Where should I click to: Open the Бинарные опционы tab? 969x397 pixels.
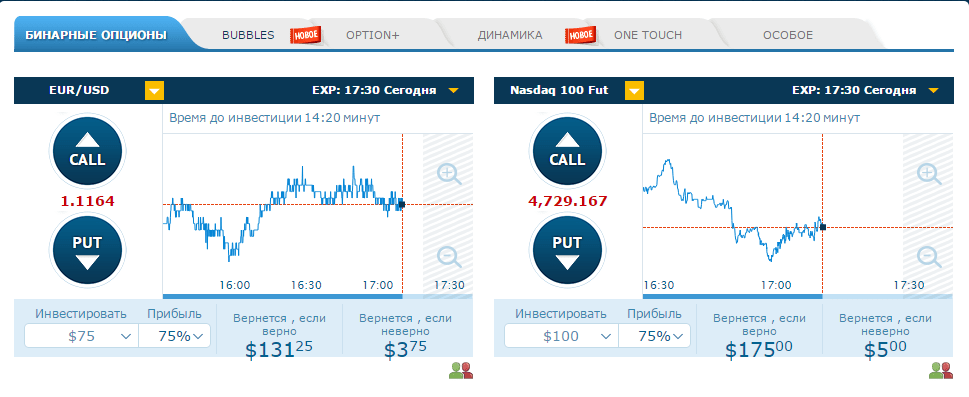coord(96,35)
